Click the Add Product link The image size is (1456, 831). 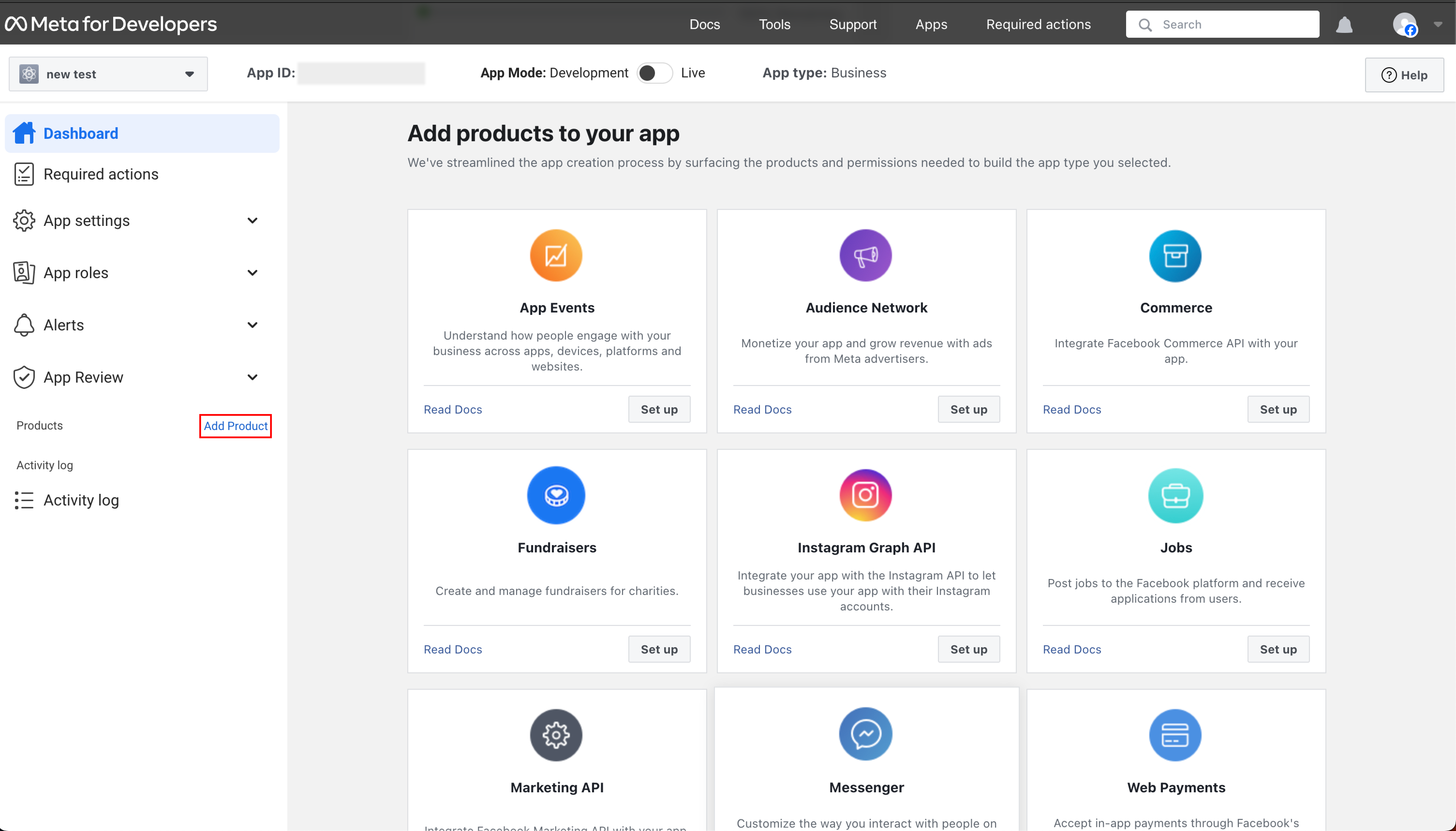tap(235, 426)
